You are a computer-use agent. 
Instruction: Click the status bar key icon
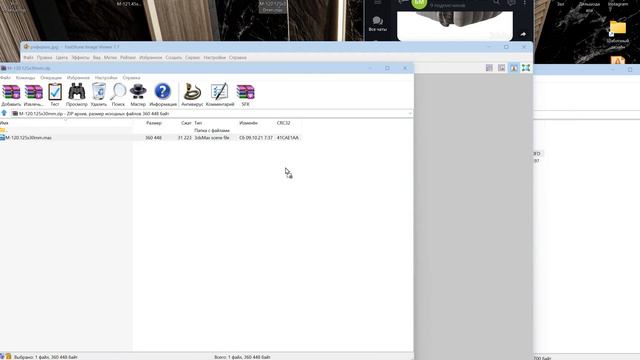tap(8, 357)
